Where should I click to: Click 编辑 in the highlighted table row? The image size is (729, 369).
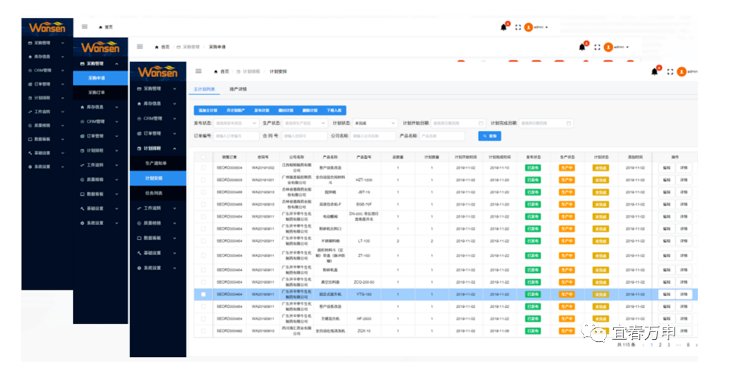pos(666,294)
